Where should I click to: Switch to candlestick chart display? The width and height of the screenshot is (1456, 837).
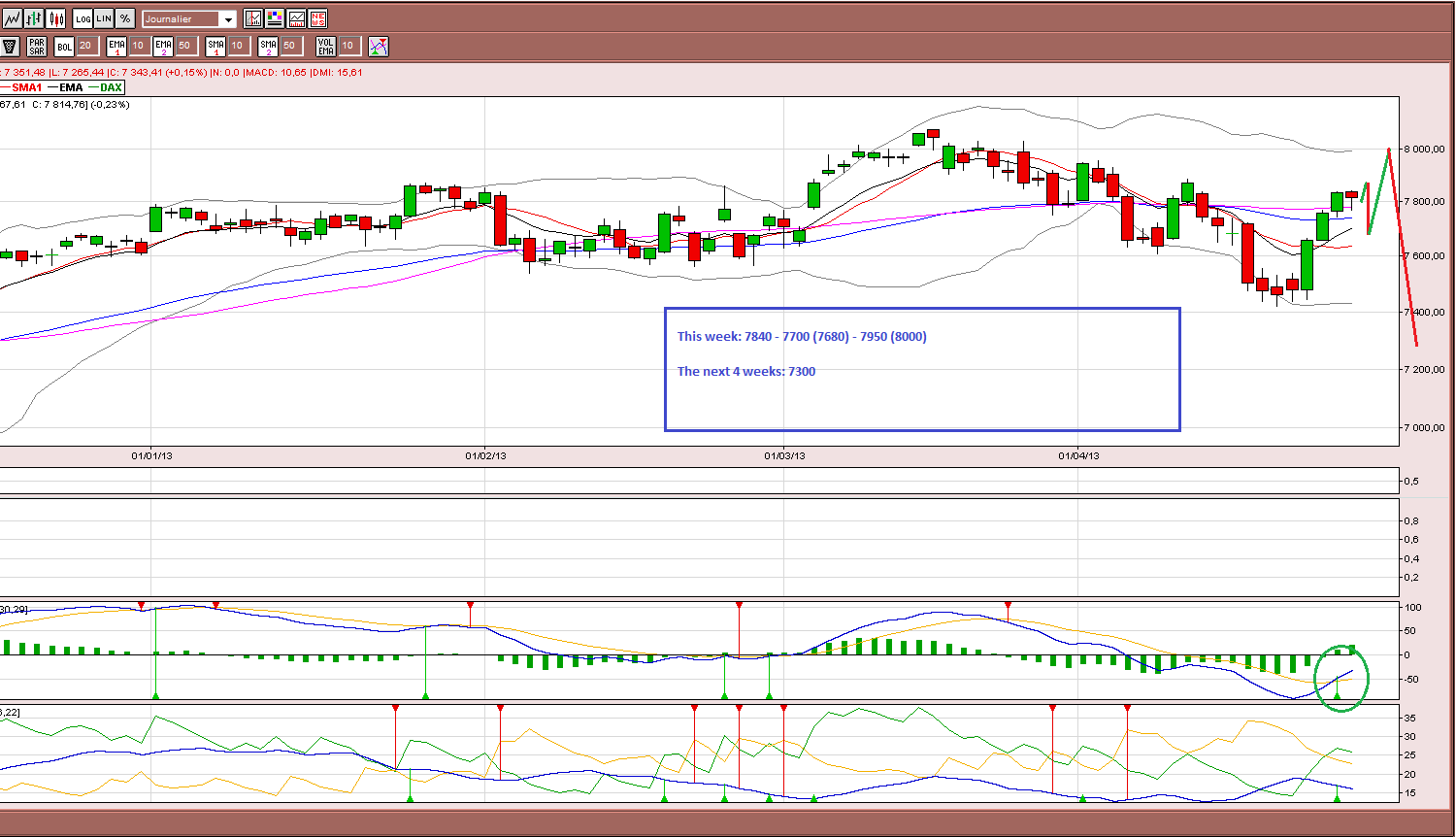55,18
